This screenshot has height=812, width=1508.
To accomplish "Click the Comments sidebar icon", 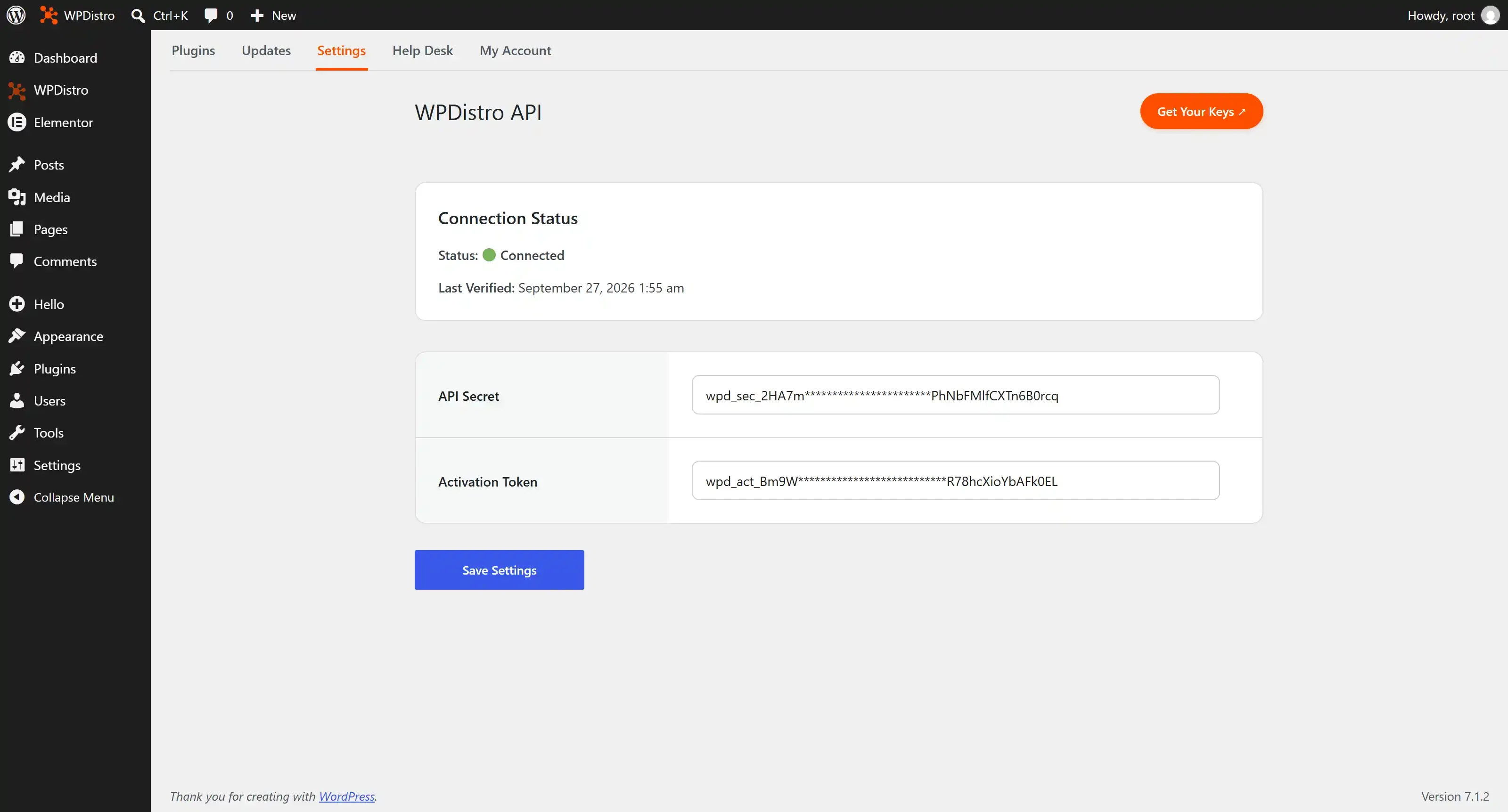I will click(17, 261).
